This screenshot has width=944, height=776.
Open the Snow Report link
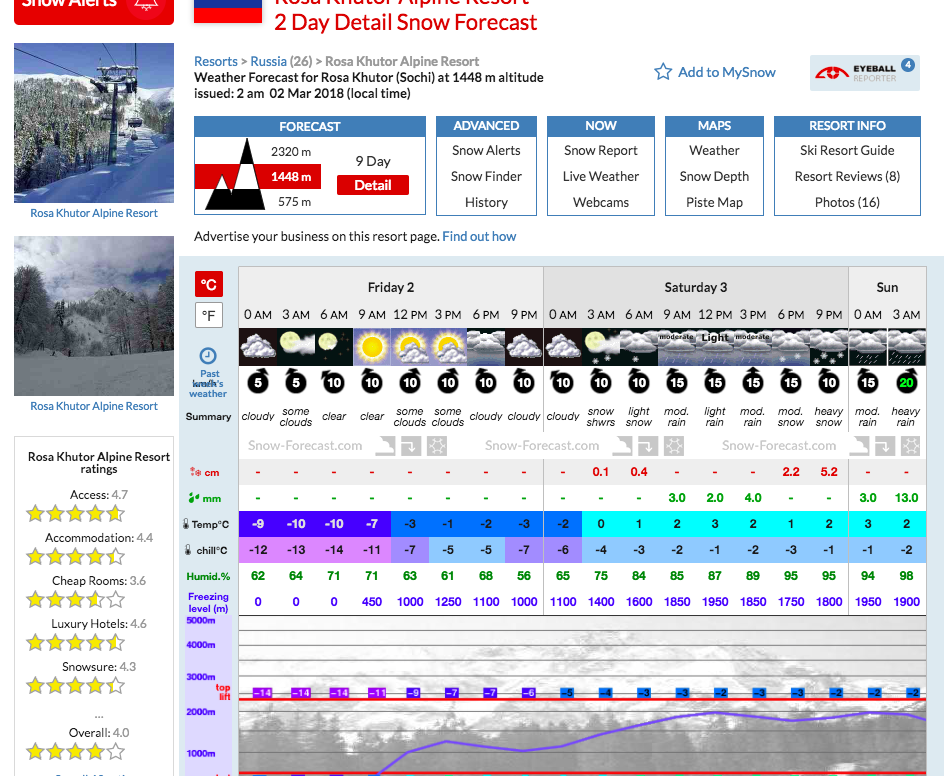(600, 151)
